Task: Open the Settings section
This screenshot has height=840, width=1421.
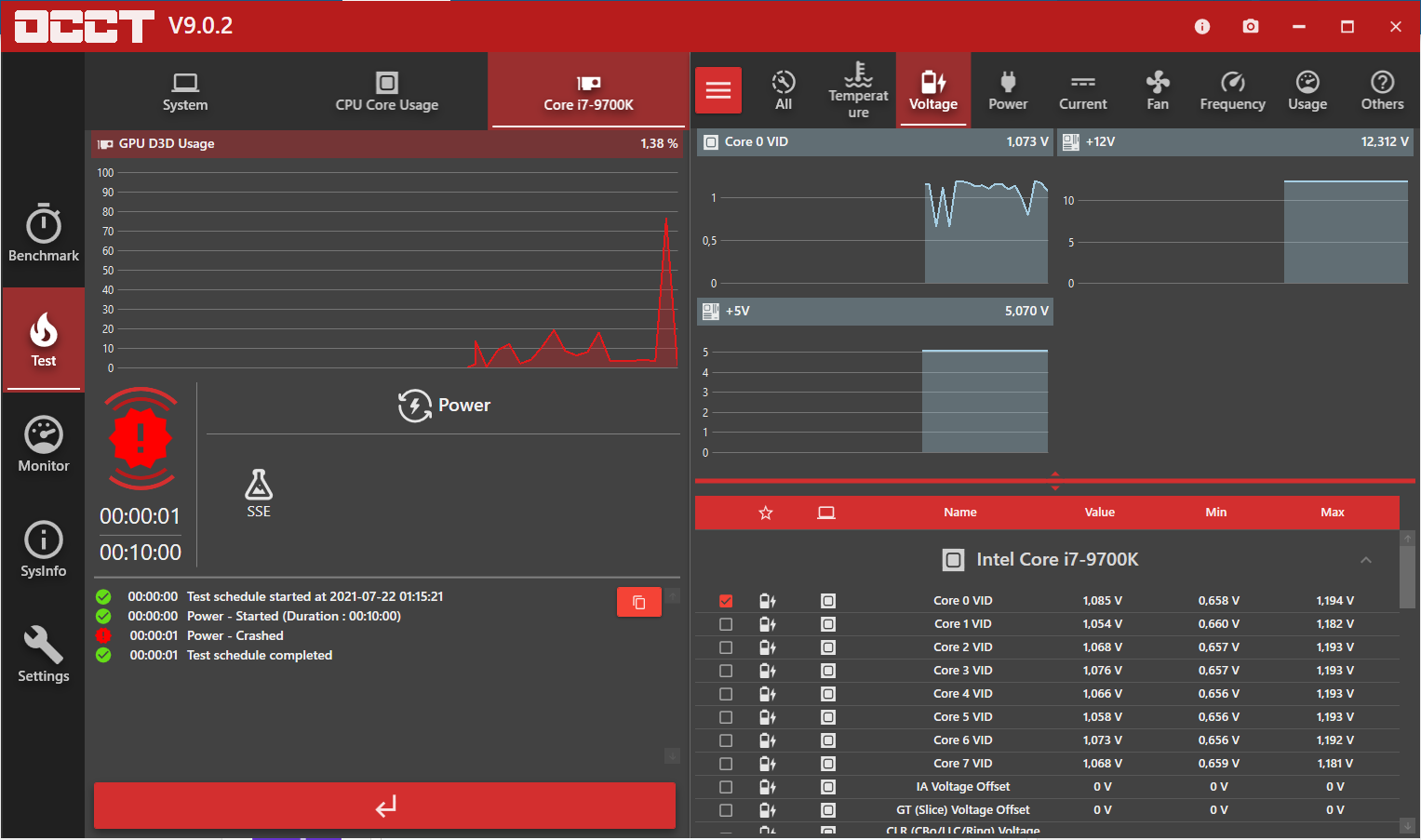Action: coord(43,655)
